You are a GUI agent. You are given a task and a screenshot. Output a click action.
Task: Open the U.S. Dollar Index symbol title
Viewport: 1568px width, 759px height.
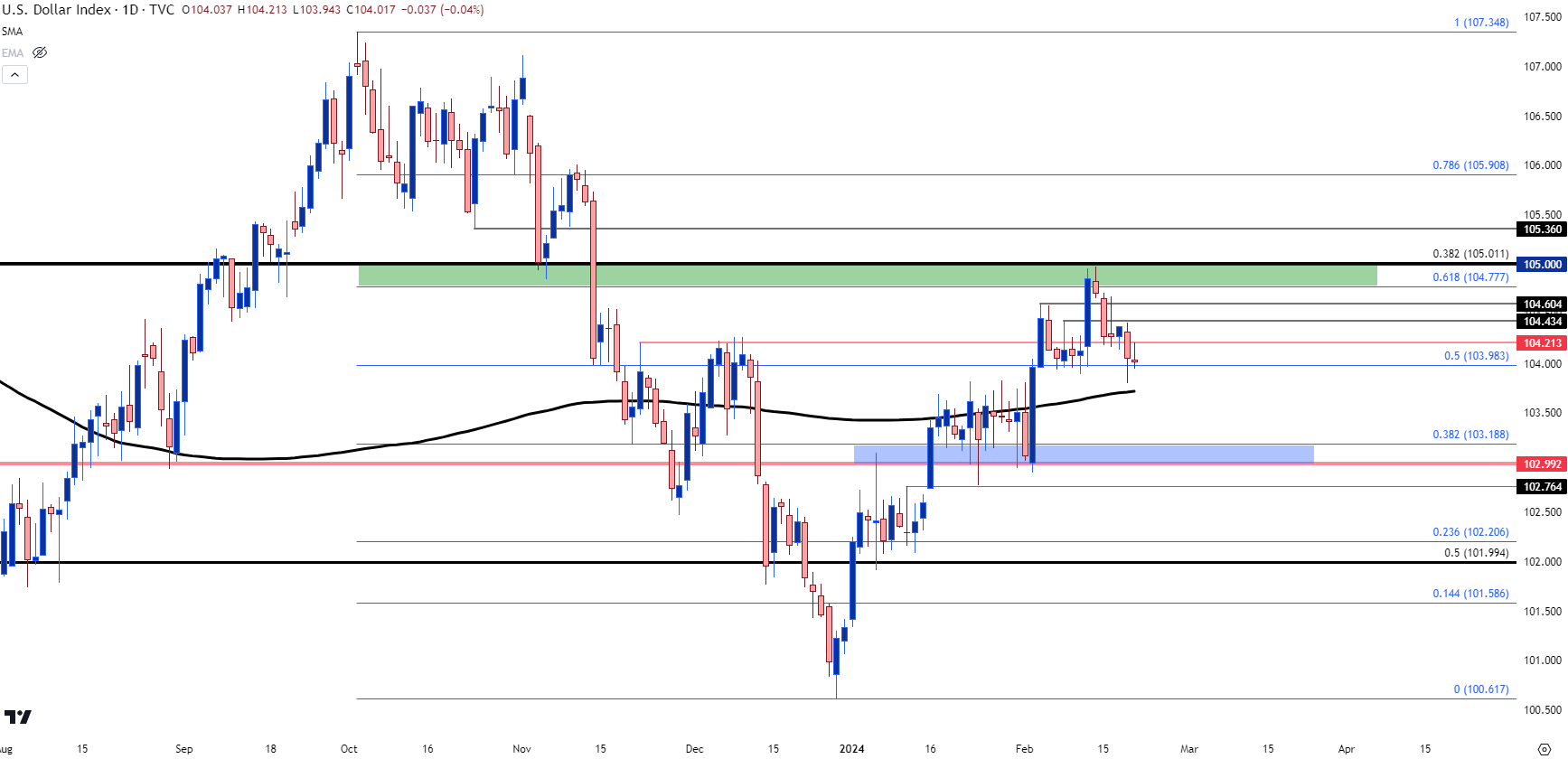point(56,10)
